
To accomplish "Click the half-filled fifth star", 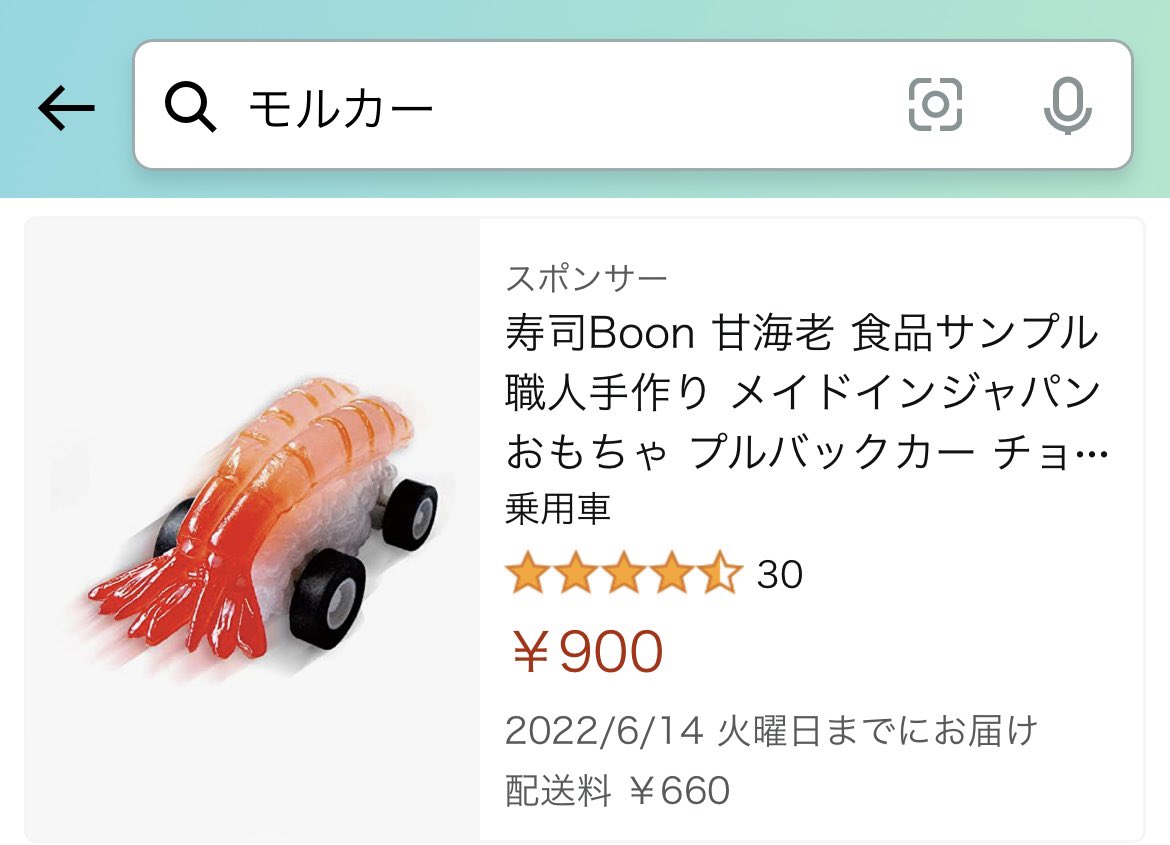I will click(721, 573).
